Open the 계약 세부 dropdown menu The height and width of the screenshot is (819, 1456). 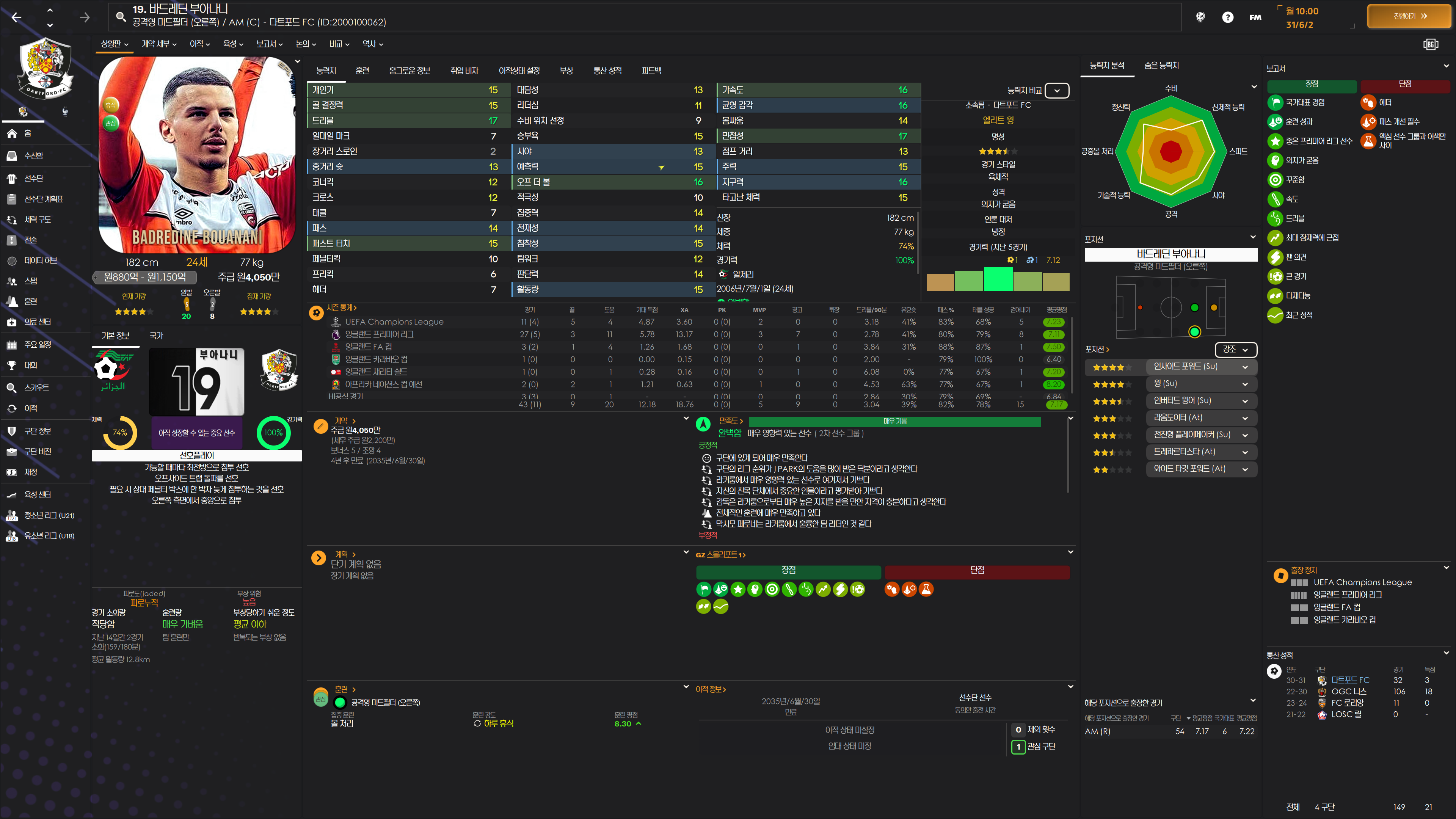[x=159, y=44]
